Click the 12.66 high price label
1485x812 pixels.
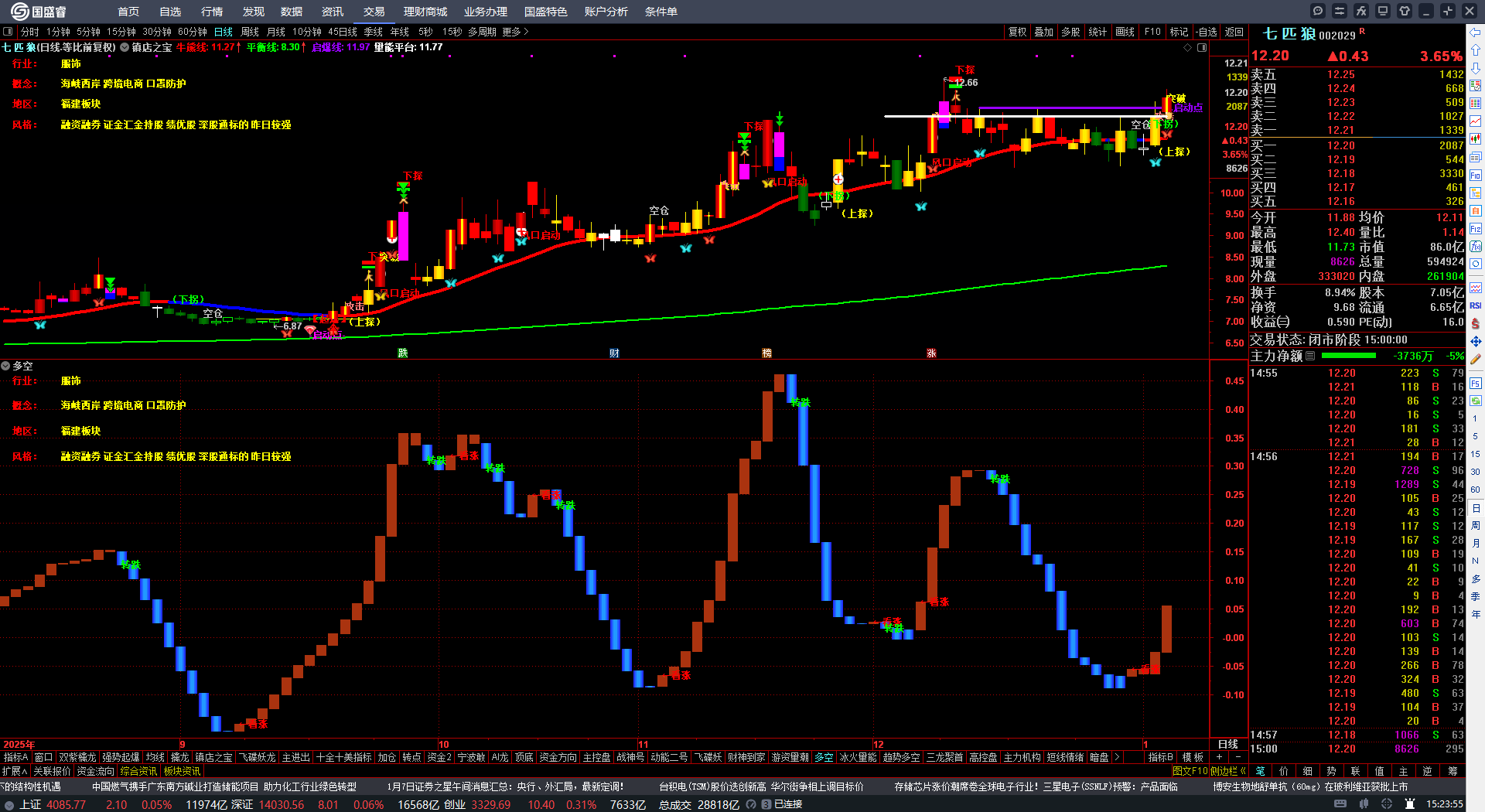click(x=966, y=83)
